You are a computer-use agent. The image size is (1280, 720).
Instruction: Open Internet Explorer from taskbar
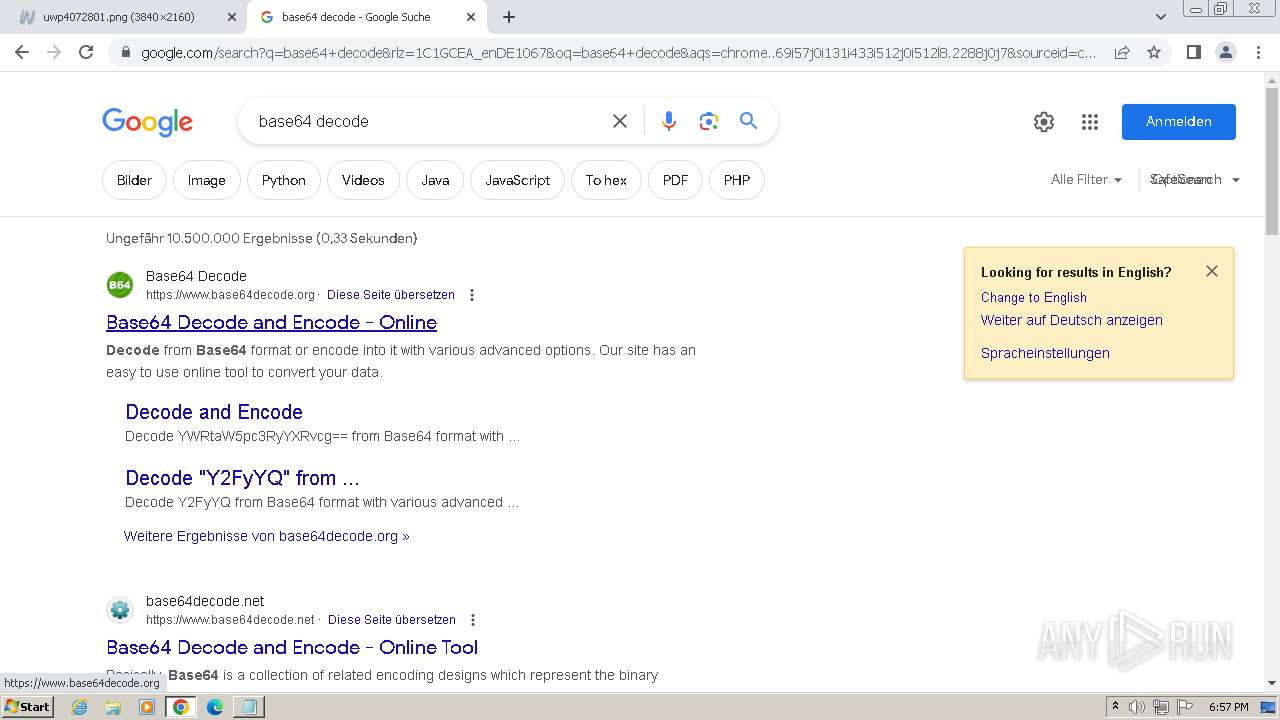pos(80,707)
